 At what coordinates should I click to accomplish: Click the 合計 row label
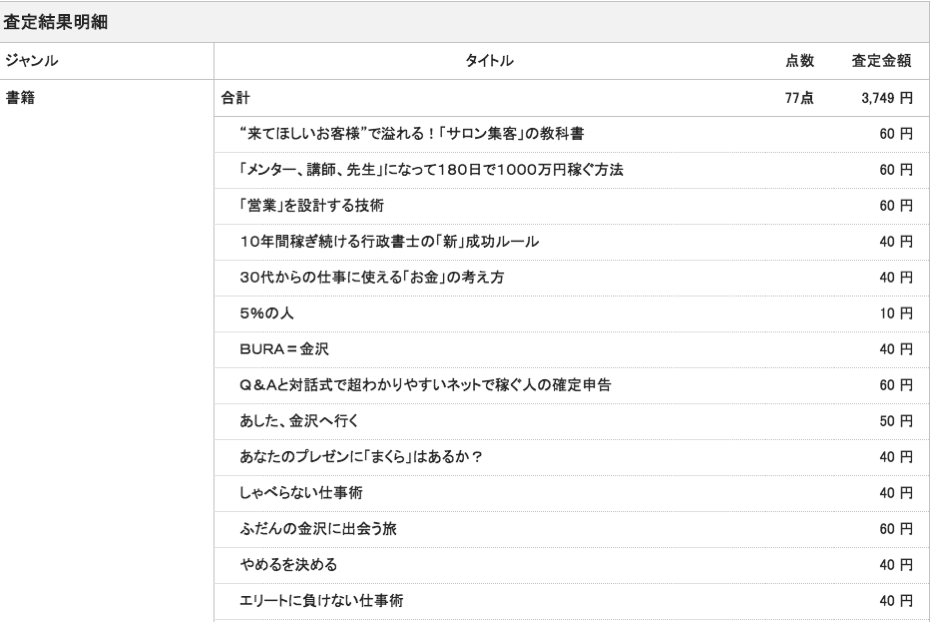[235, 97]
